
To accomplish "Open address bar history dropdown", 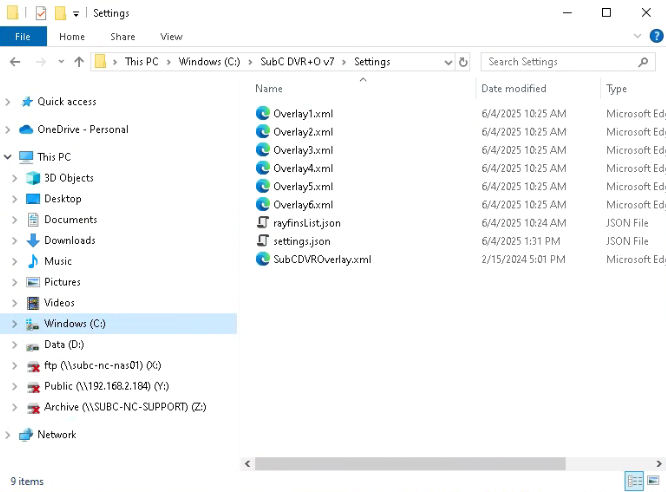I will (x=447, y=62).
